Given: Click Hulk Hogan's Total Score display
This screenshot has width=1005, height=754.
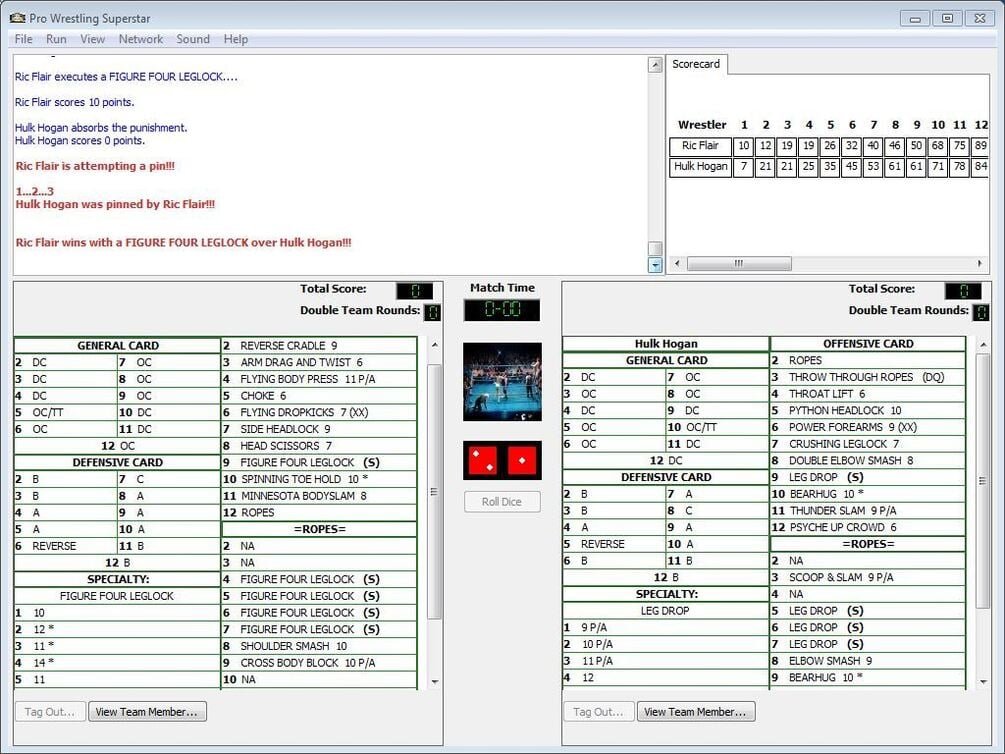Looking at the screenshot, I should pyautogui.click(x=963, y=291).
